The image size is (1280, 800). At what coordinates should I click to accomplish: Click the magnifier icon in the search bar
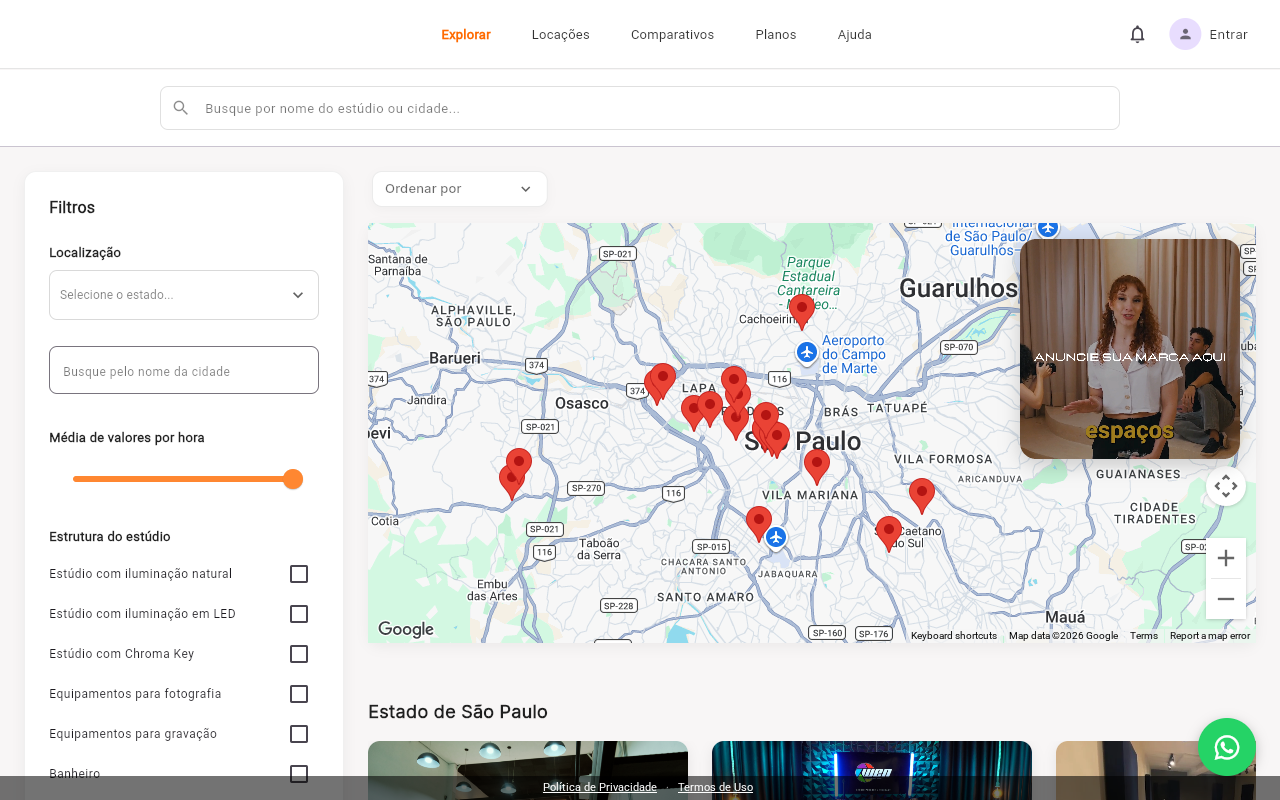pos(181,108)
